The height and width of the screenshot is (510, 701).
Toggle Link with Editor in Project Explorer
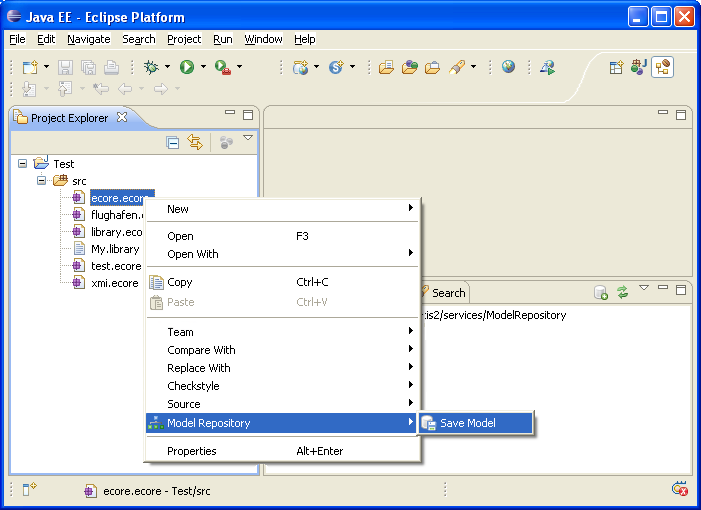195,142
